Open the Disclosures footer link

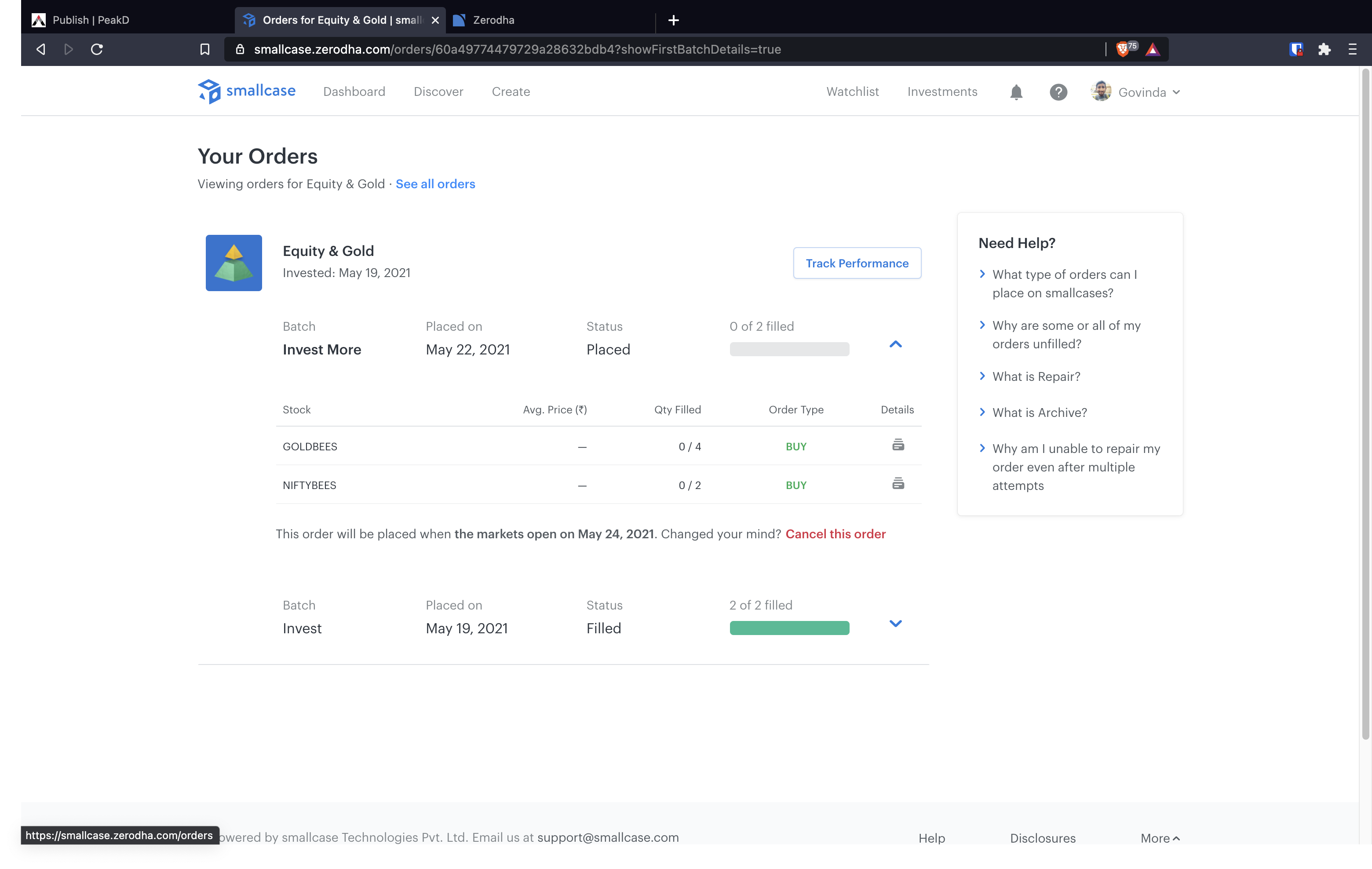pos(1043,838)
